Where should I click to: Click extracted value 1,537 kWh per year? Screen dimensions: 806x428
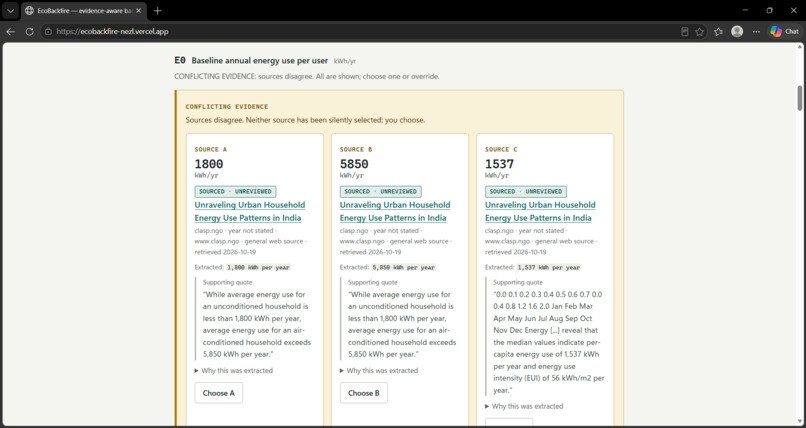pos(549,268)
